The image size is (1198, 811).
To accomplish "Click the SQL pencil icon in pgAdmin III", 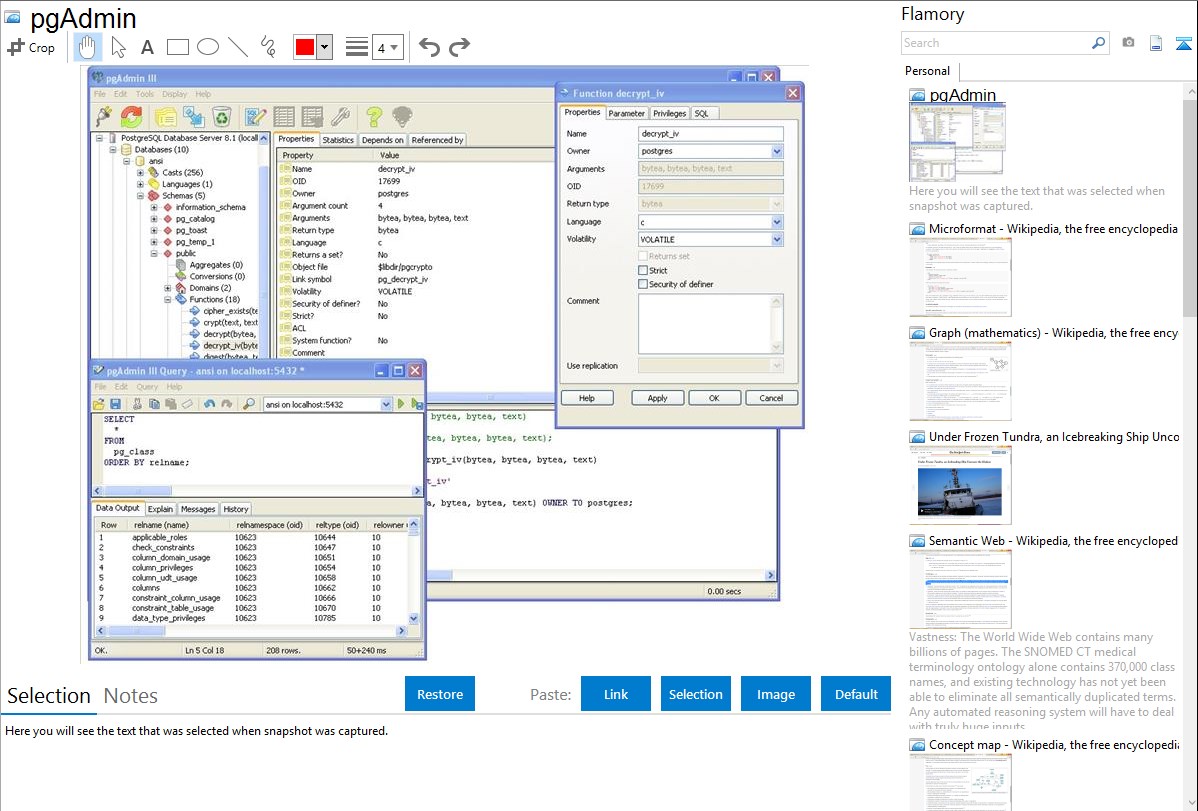I will coord(255,116).
